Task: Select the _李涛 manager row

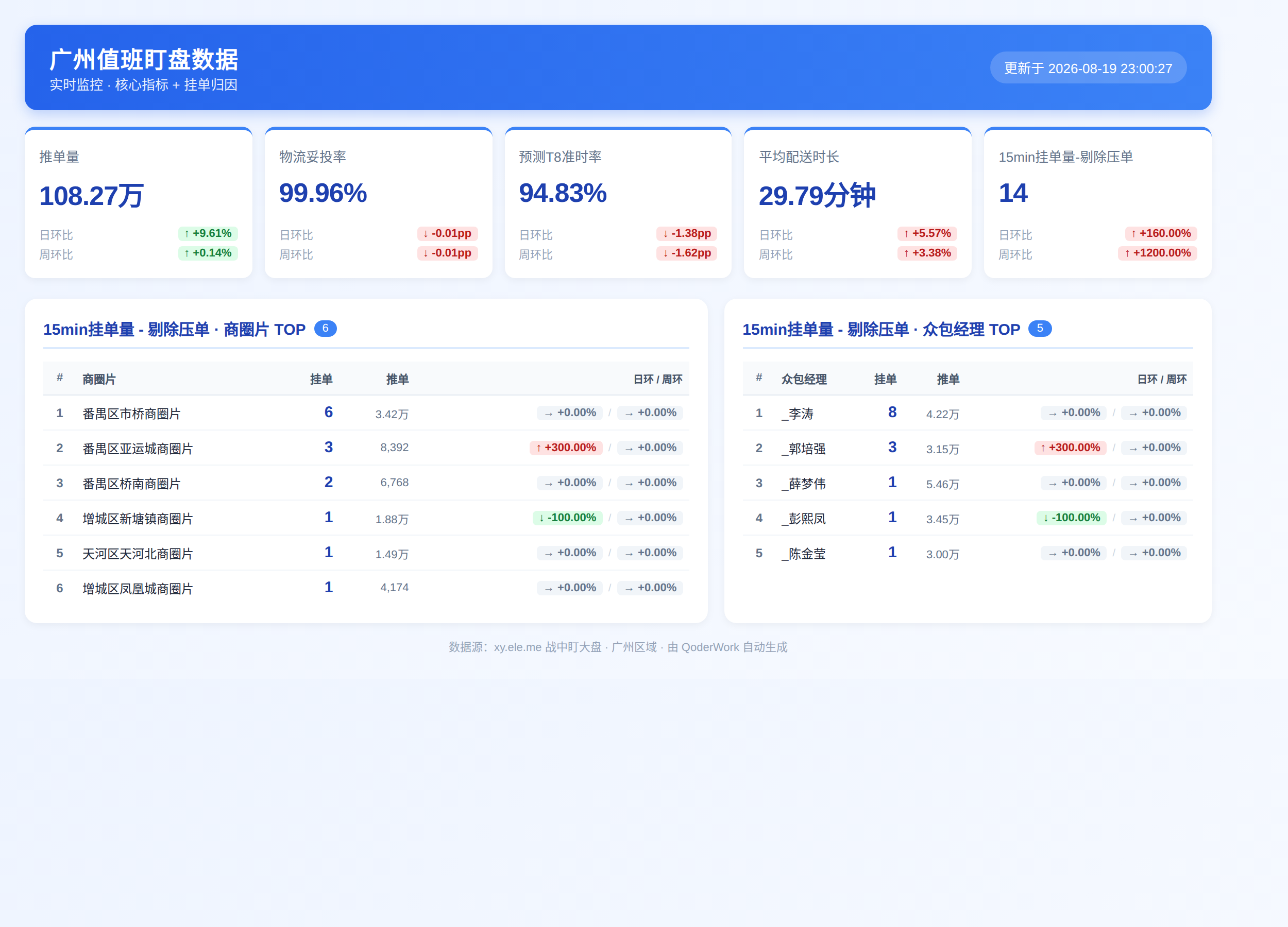Action: pyautogui.click(x=968, y=413)
